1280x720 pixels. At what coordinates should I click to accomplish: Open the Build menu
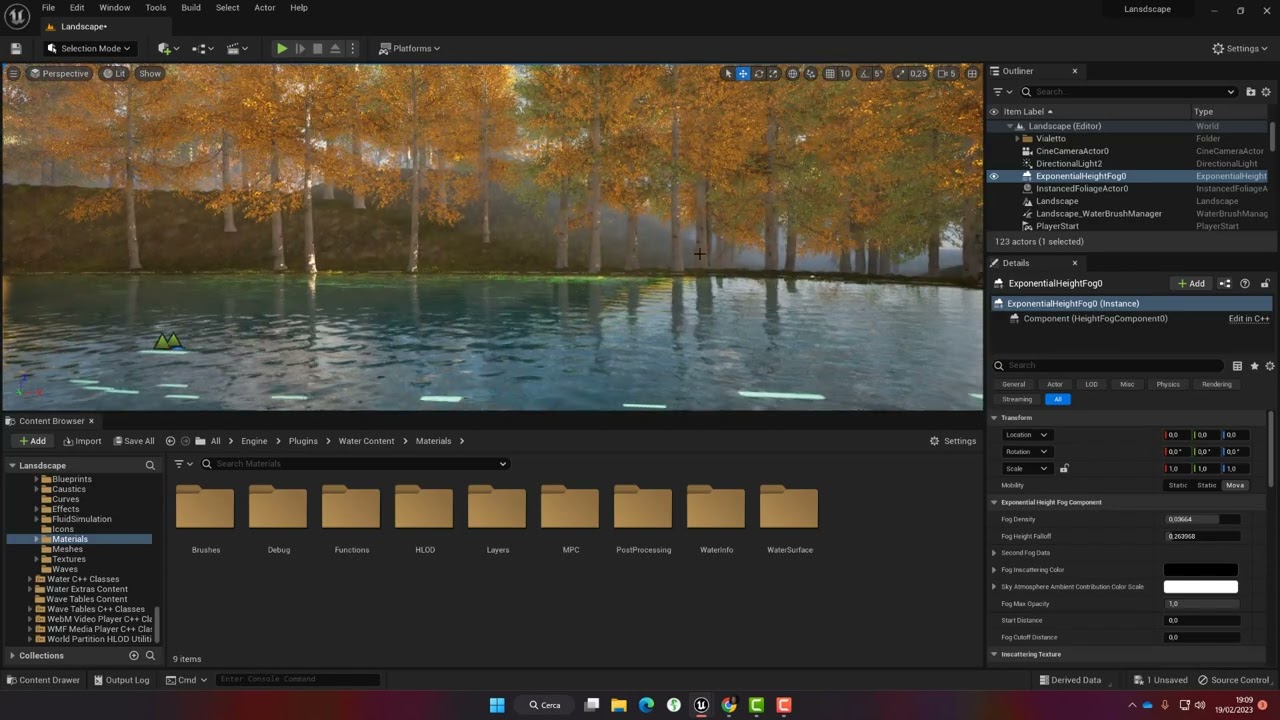[x=191, y=7]
